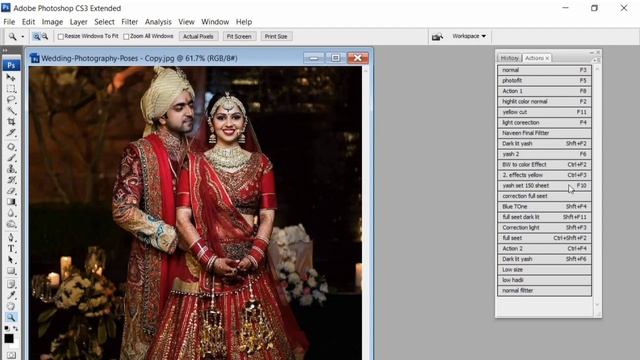
Task: Open the File menu
Action: (9, 22)
